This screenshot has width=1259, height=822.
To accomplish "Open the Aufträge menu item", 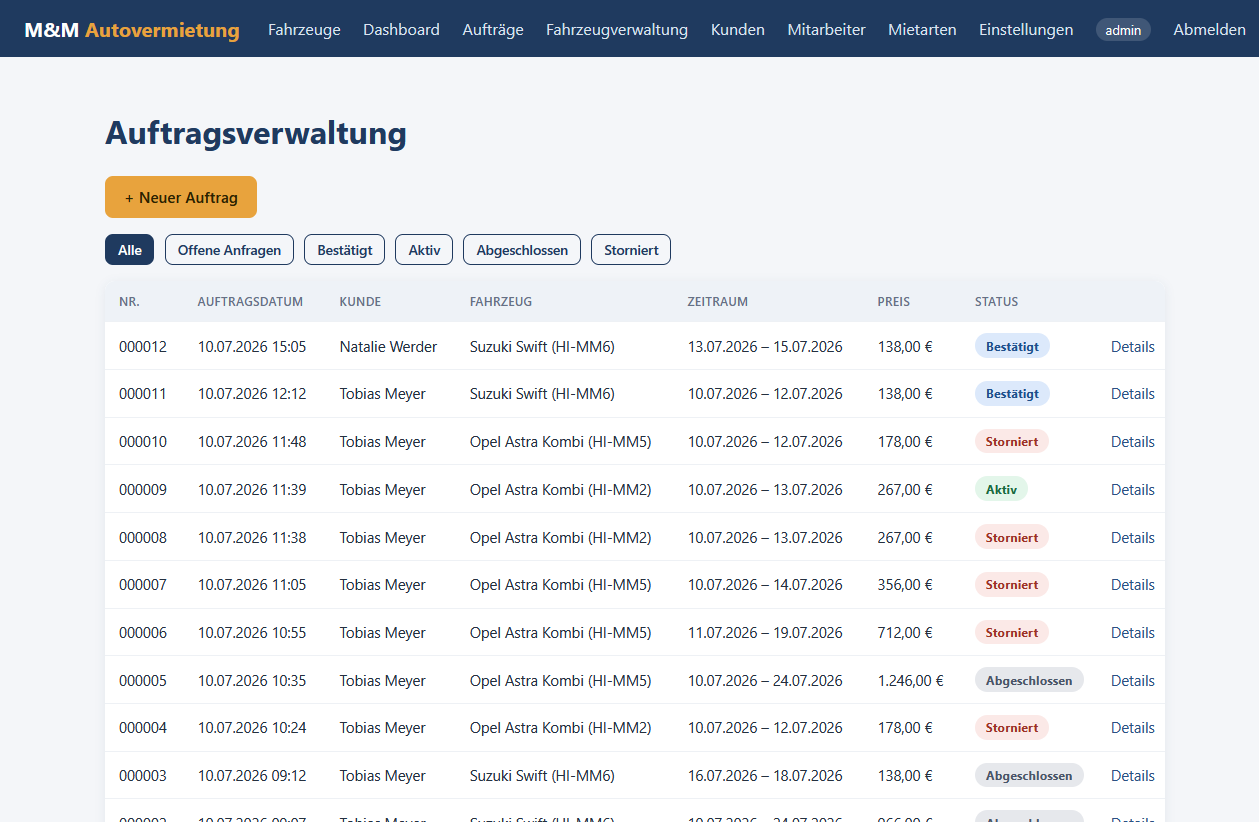I will point(493,30).
